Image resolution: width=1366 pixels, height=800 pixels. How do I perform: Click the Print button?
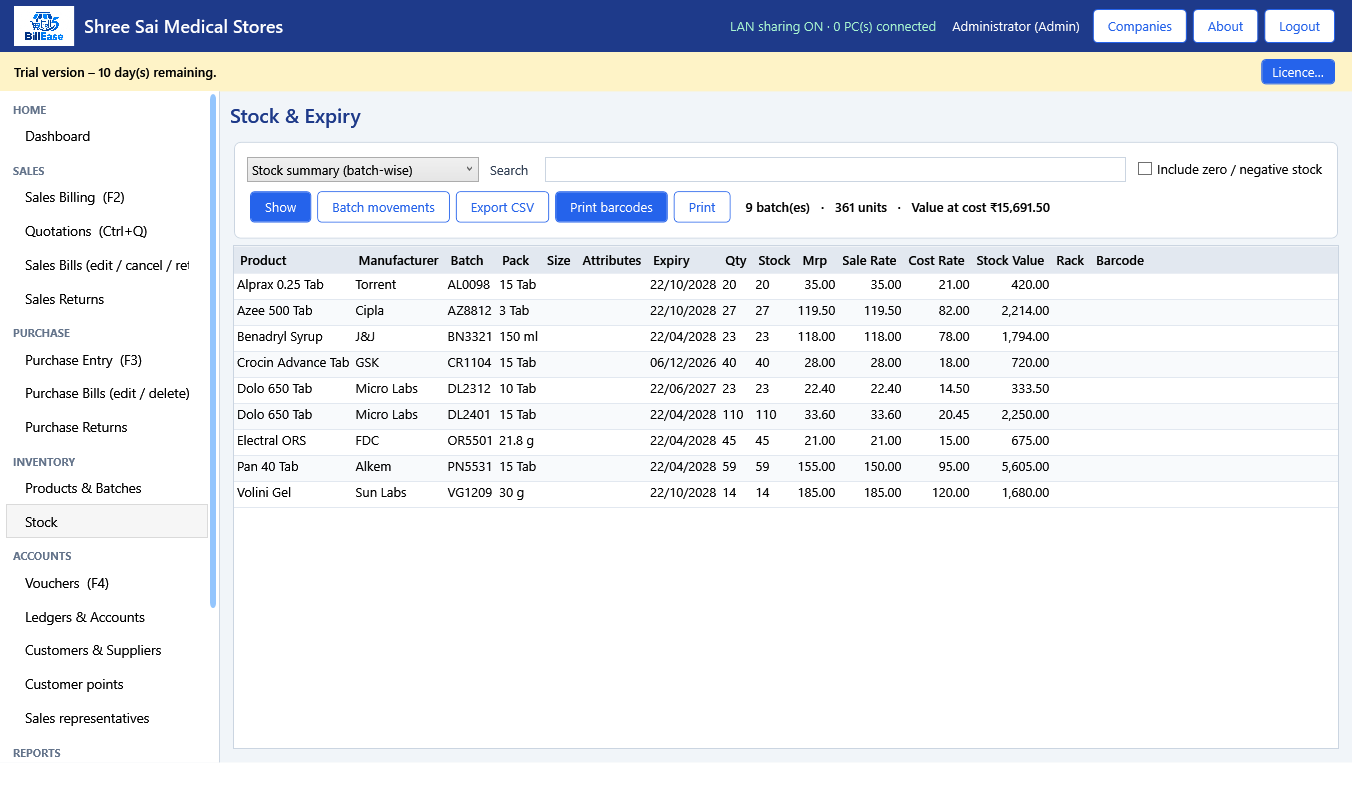(x=702, y=207)
